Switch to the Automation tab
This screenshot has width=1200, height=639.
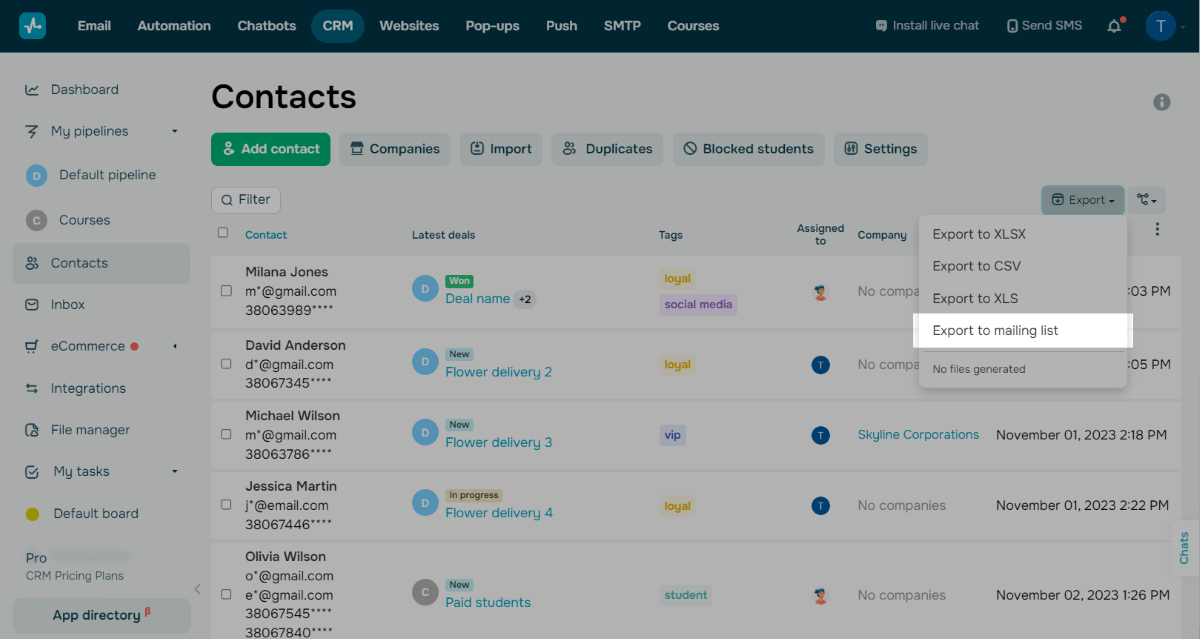[x=174, y=26]
